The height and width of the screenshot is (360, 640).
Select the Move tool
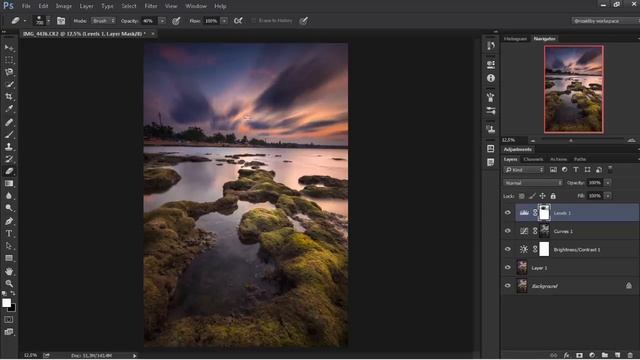tap(9, 48)
